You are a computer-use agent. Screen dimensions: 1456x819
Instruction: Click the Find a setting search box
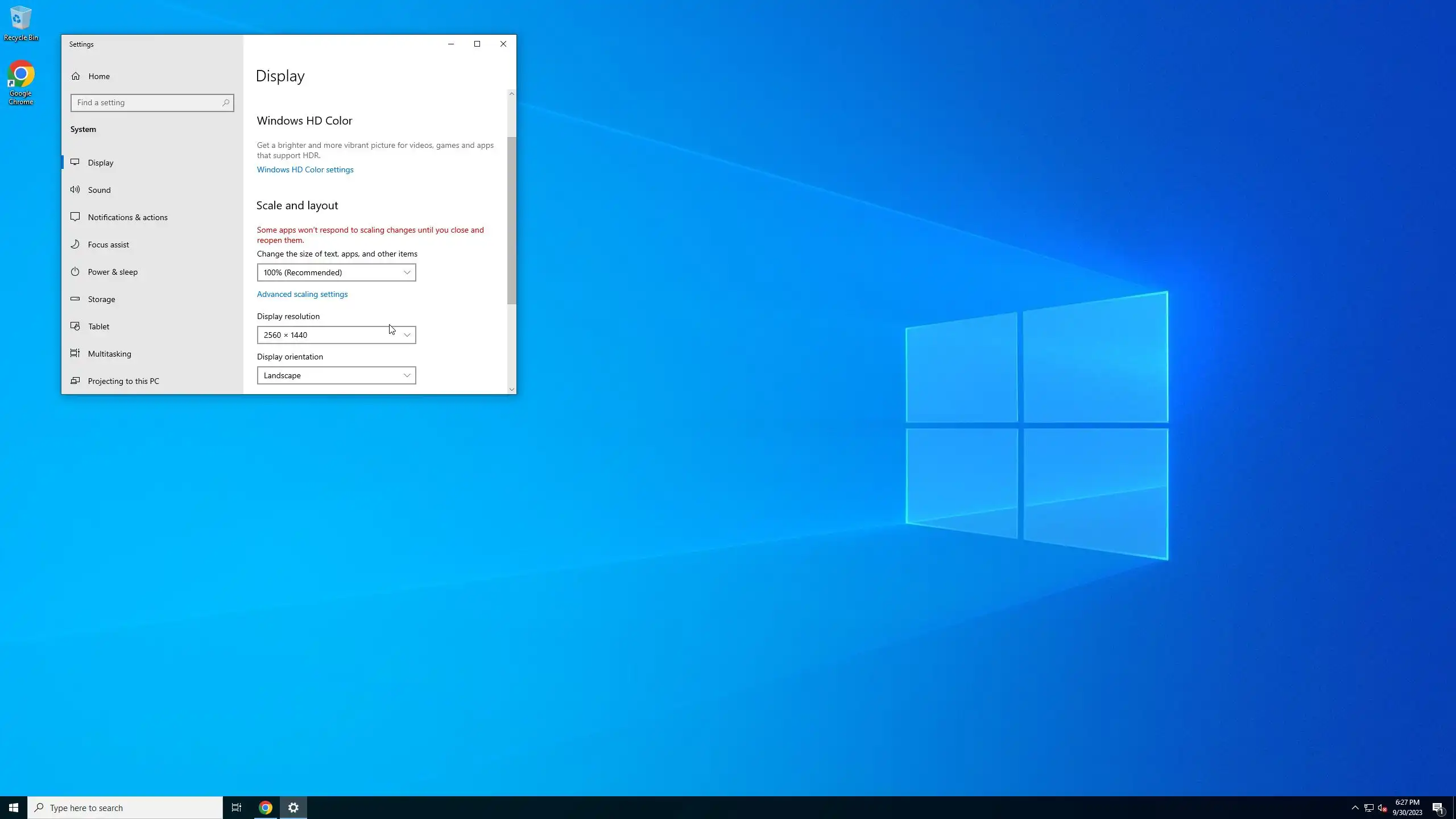(x=148, y=103)
